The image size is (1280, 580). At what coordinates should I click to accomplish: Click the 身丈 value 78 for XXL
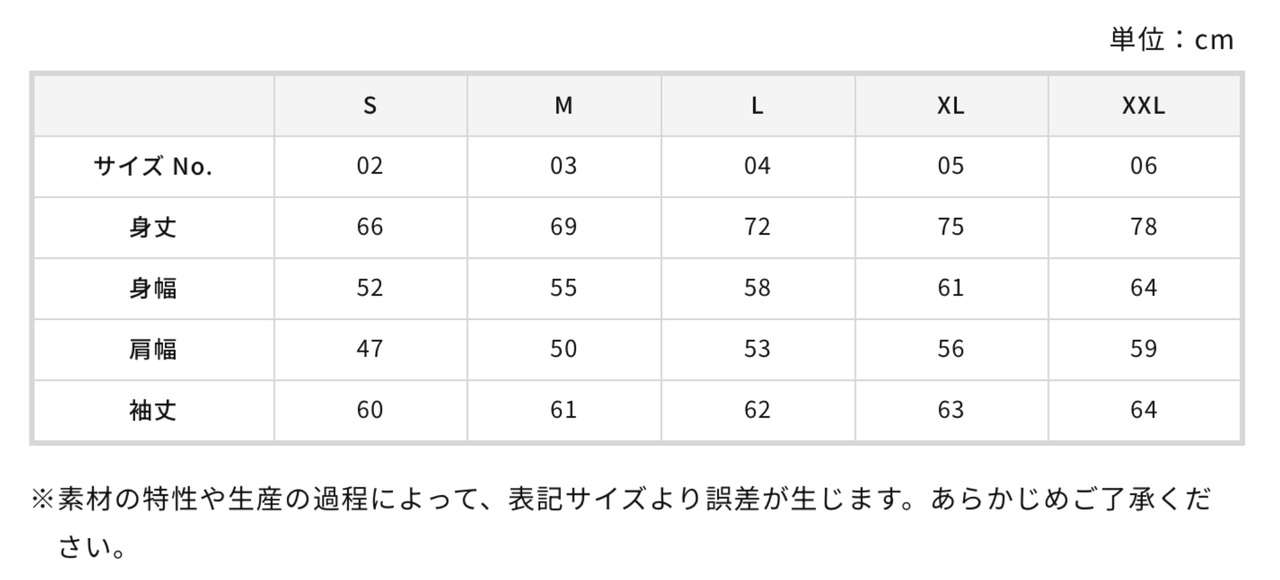[1144, 228]
